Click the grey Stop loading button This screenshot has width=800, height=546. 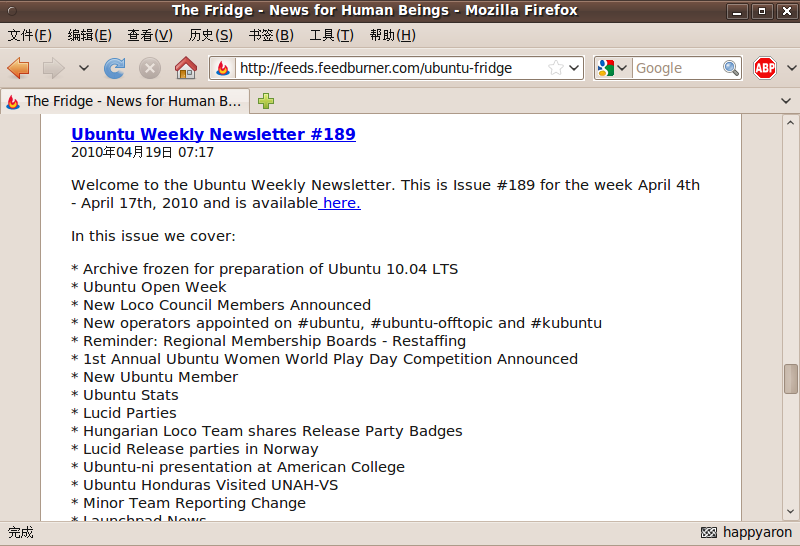(x=150, y=68)
